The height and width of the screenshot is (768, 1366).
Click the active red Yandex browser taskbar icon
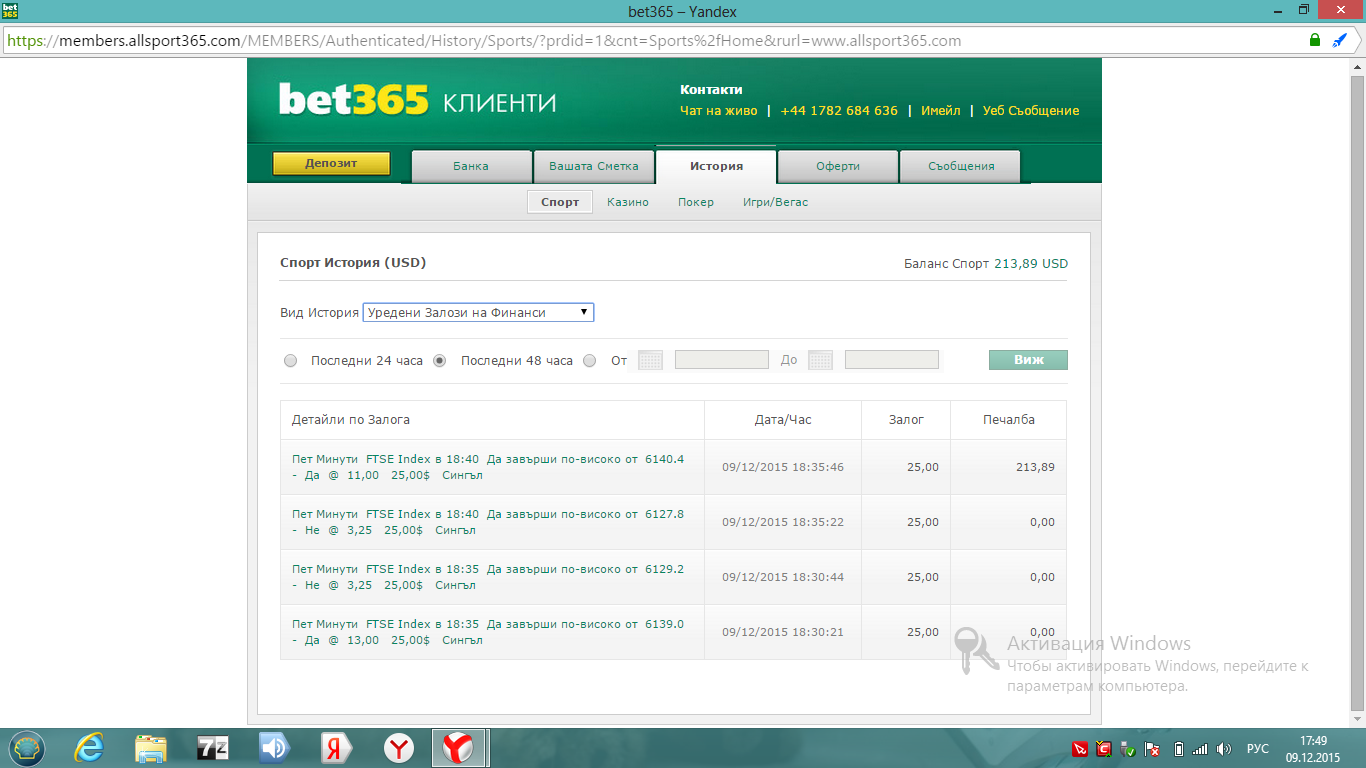(459, 748)
